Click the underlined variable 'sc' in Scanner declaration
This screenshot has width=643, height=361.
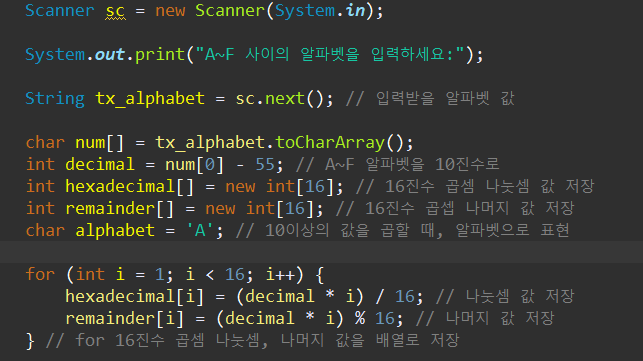[x=116, y=11]
